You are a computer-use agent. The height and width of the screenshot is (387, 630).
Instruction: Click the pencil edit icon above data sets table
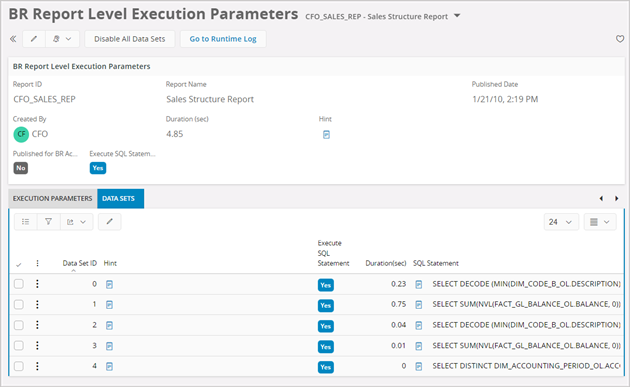click(x=109, y=222)
